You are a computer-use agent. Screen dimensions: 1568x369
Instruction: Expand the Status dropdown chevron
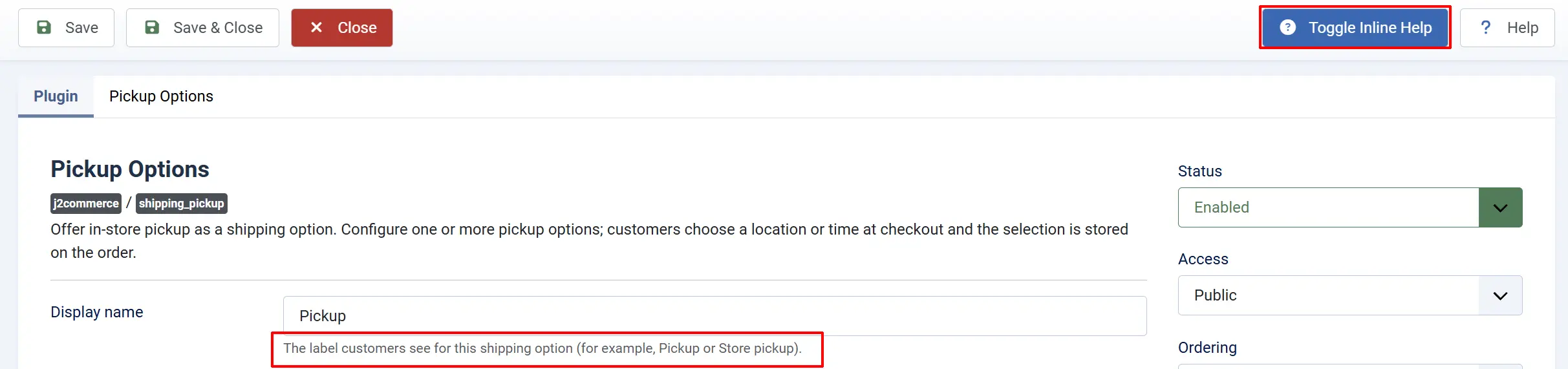(x=1500, y=207)
